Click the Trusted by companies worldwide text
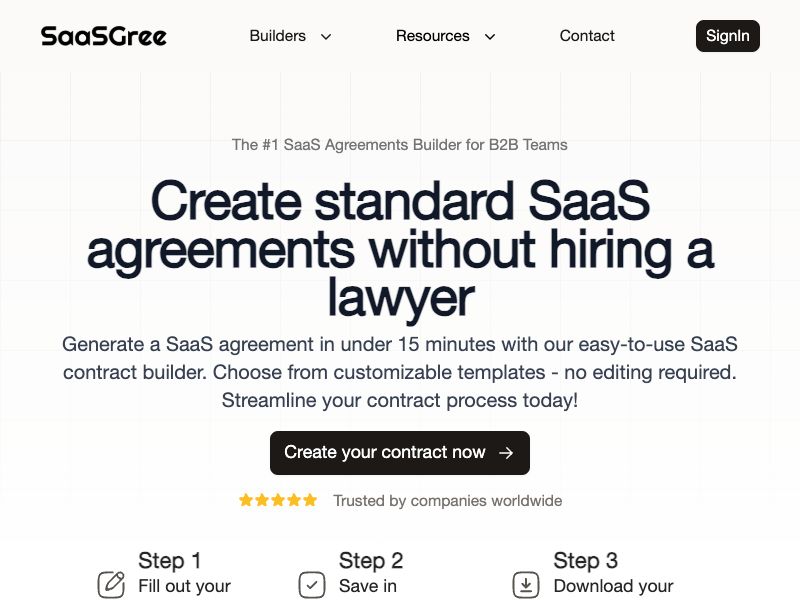 pyautogui.click(x=447, y=500)
